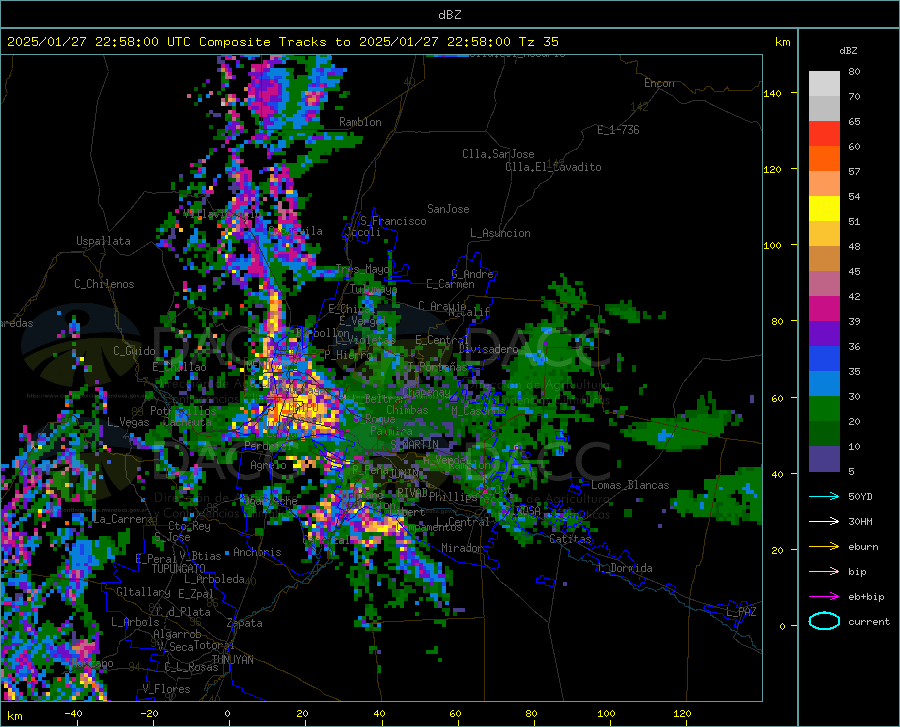Click the Clla.SanJose label
Screen dimensions: 900x727
point(498,154)
